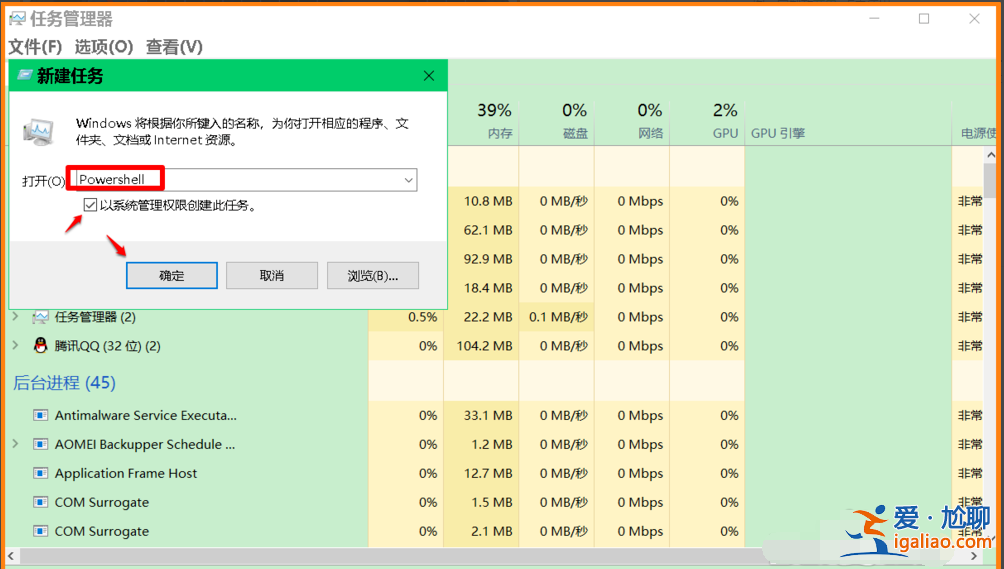Open the 查看(V) menu
The height and width of the screenshot is (569, 1004).
coord(174,47)
